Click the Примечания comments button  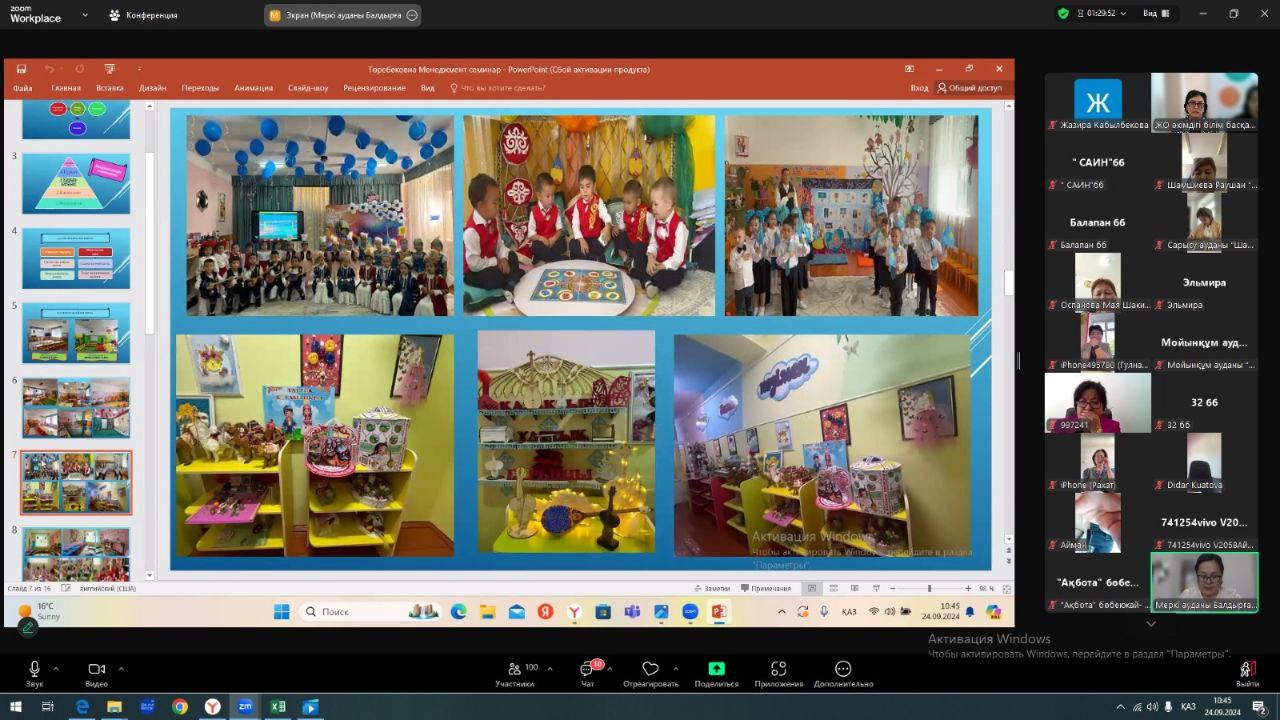point(764,588)
